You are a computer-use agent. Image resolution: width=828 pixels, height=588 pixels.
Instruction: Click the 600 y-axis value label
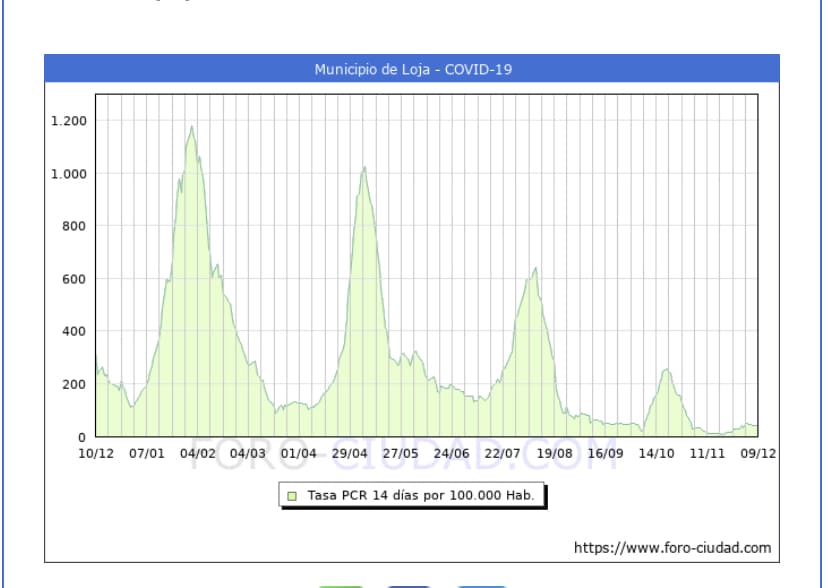pos(75,279)
